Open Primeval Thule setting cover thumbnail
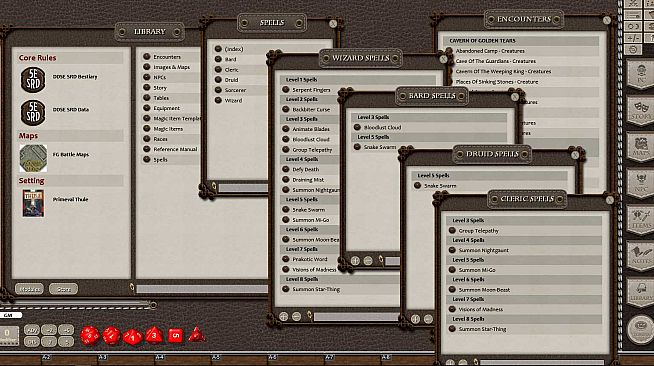The image size is (654, 366). 33,203
